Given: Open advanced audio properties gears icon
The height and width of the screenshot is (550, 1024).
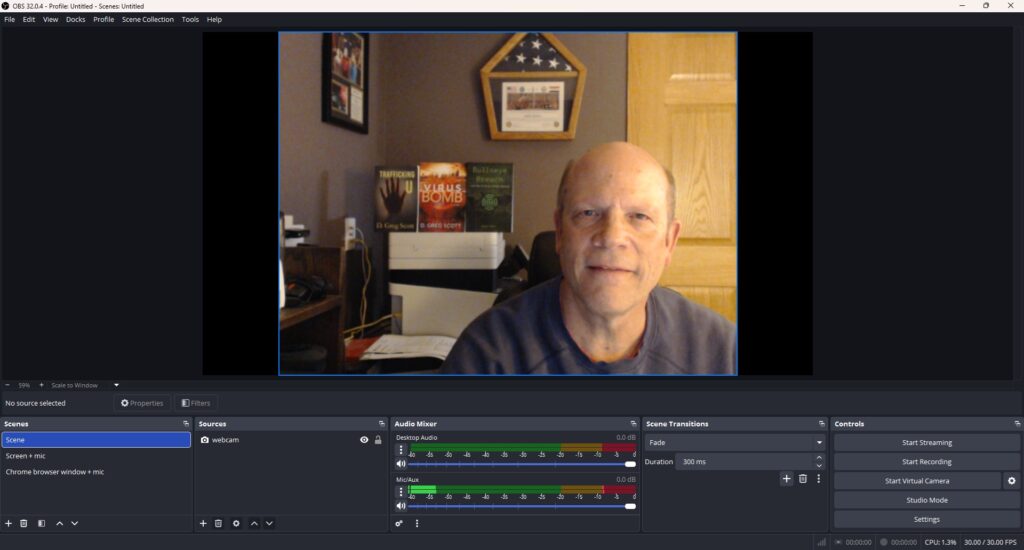Looking at the screenshot, I should pos(398,523).
